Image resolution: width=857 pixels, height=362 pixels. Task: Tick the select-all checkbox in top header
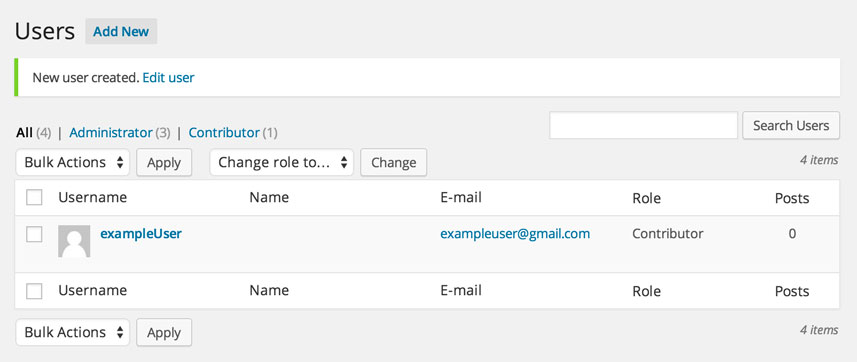(34, 197)
